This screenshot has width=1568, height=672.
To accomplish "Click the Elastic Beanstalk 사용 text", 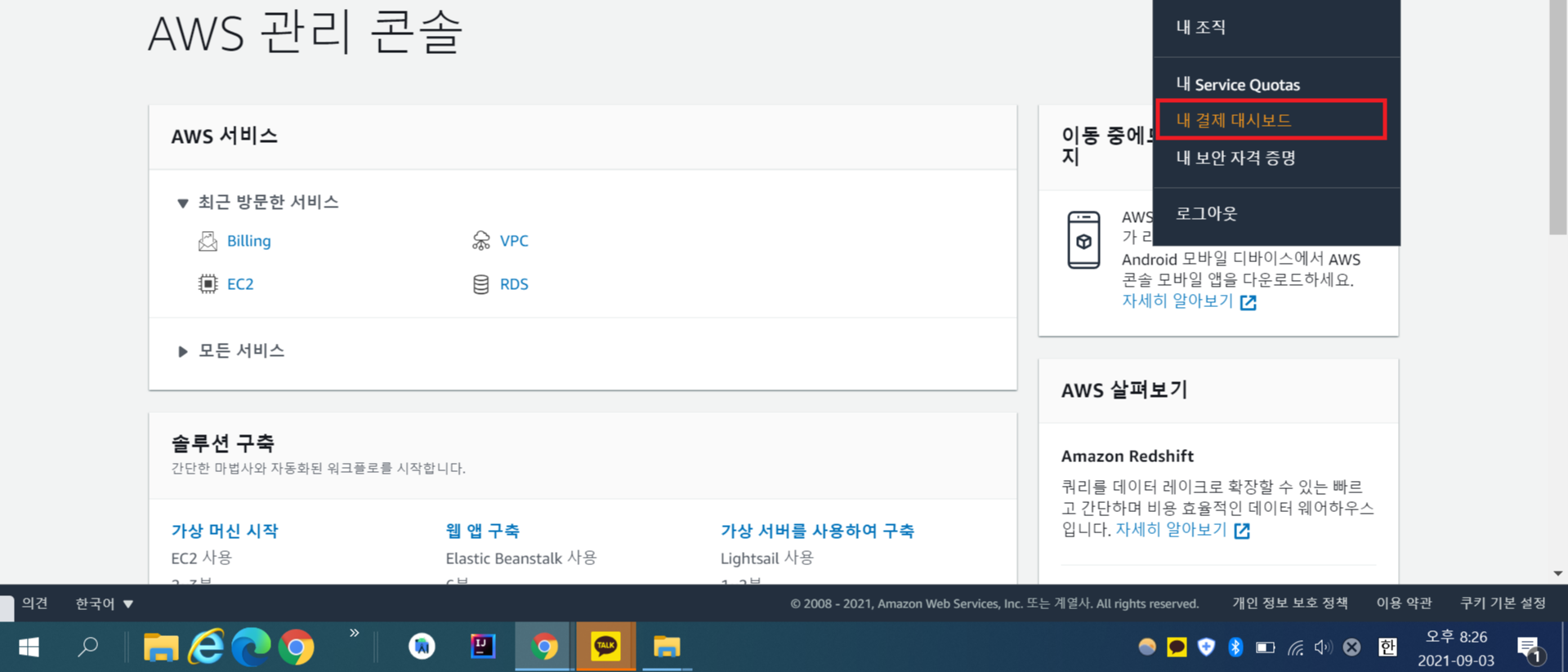I will [521, 559].
